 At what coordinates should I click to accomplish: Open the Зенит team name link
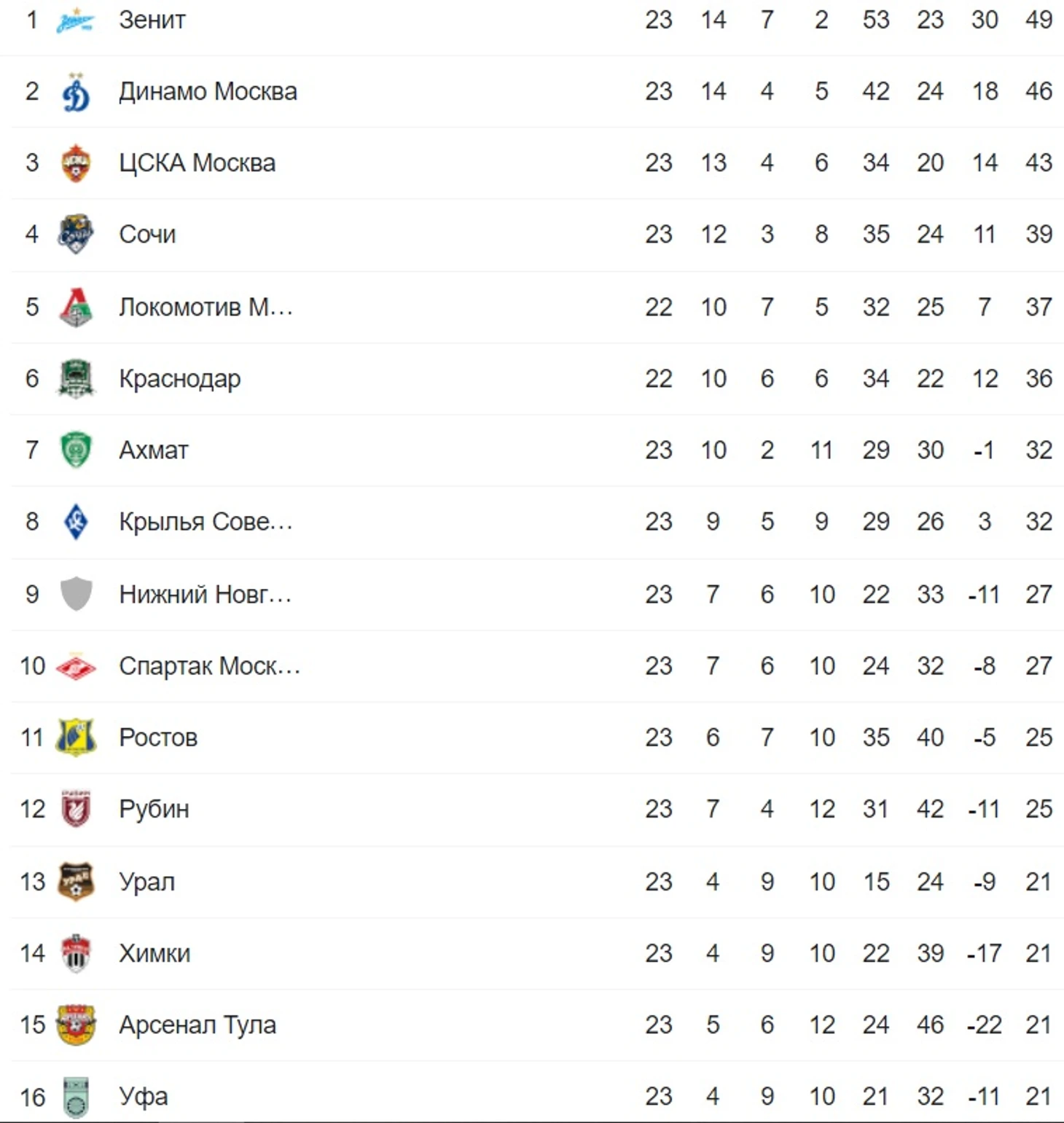152,20
